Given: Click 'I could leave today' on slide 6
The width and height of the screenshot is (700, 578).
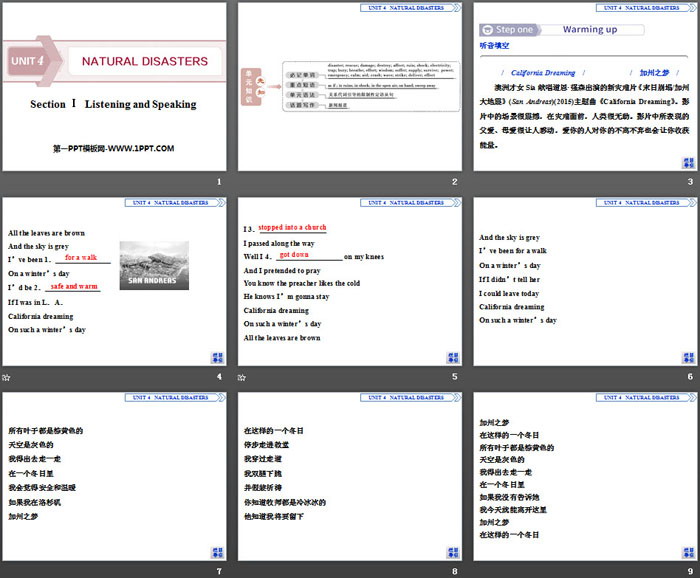Looking at the screenshot, I should [x=509, y=293].
